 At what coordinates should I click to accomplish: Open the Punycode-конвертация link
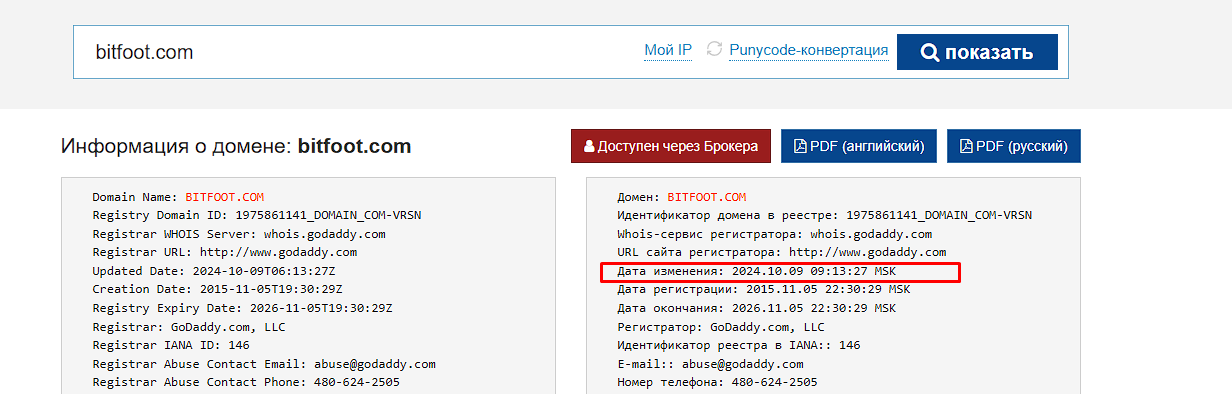tap(809, 50)
